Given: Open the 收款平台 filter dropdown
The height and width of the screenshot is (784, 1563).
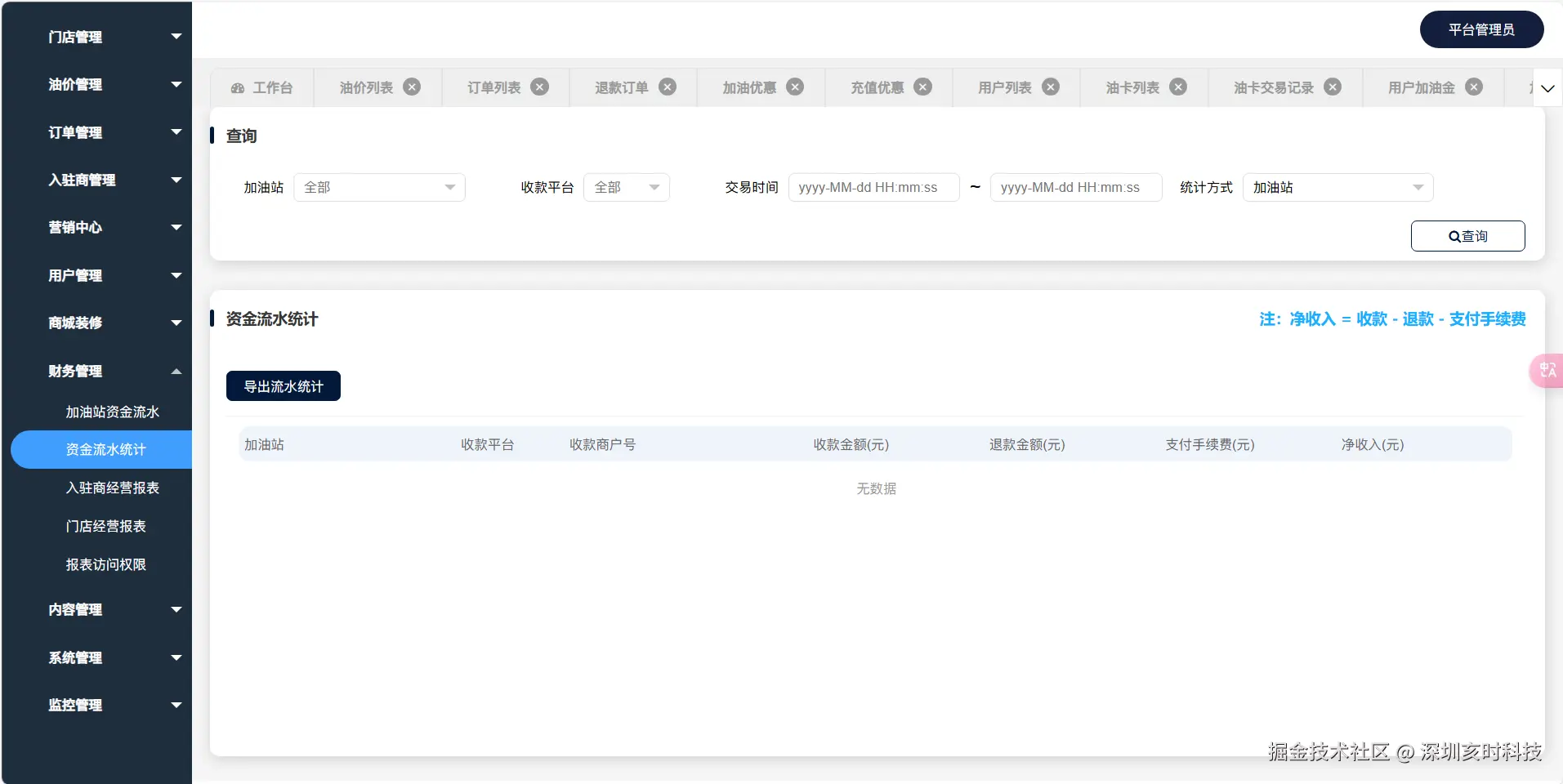Looking at the screenshot, I should [627, 187].
